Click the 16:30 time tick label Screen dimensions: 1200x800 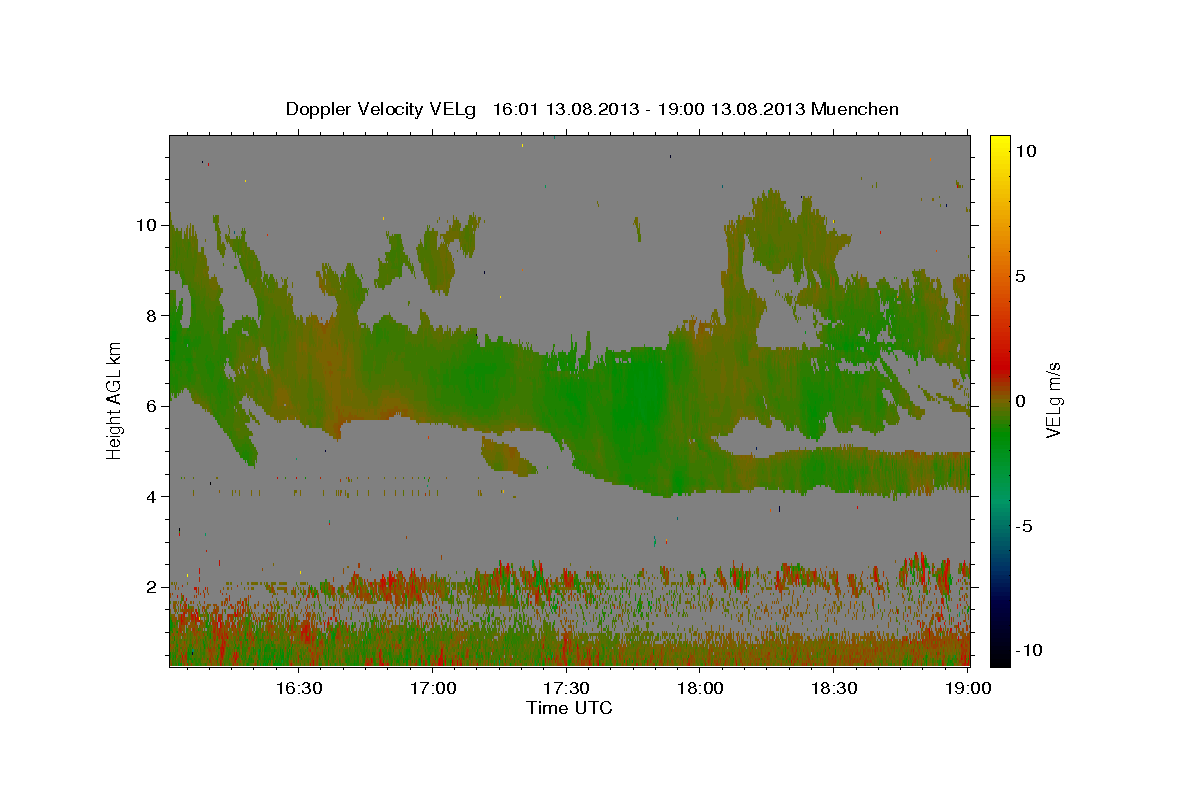click(x=299, y=688)
